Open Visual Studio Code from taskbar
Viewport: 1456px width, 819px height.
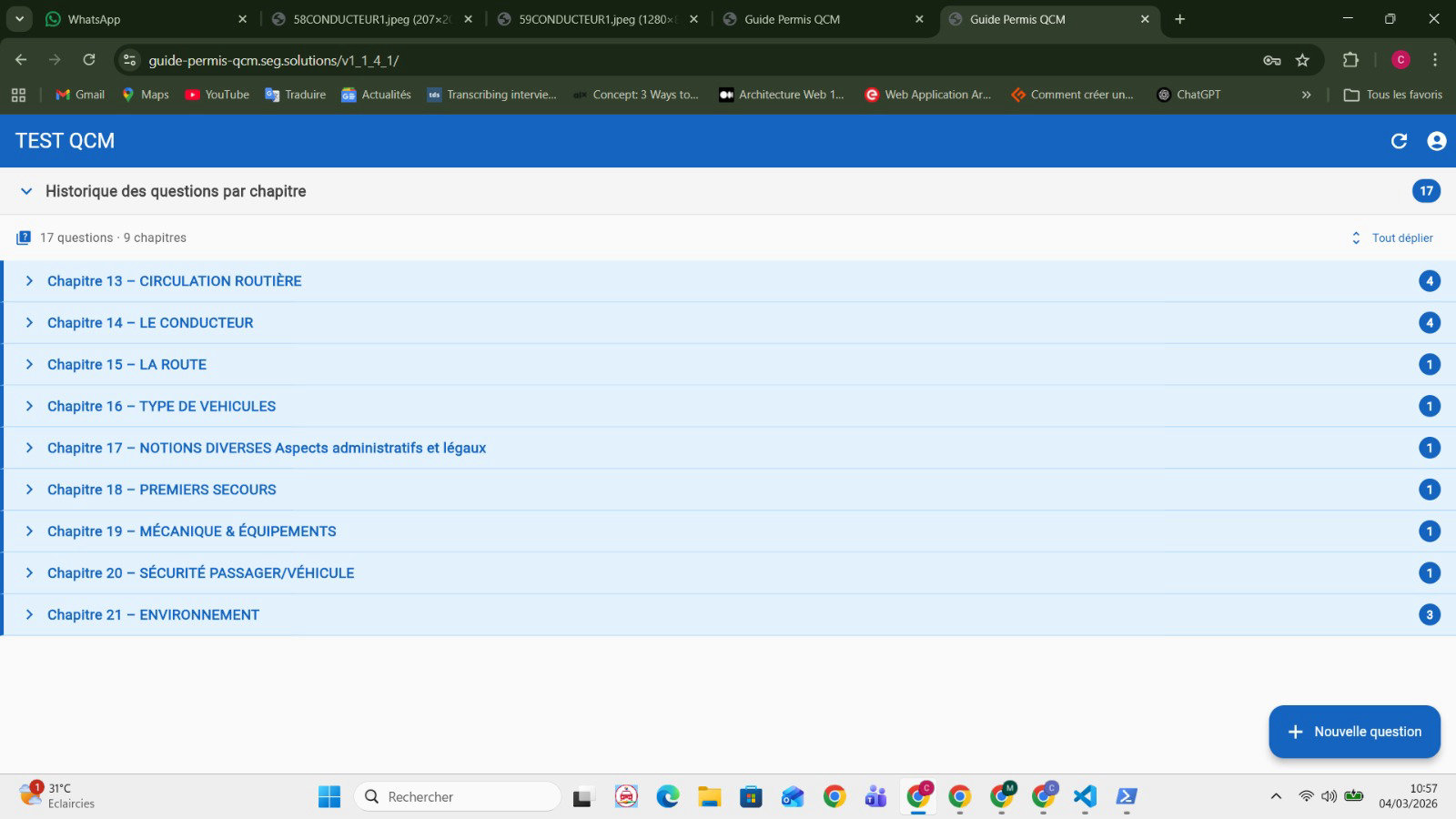tap(1085, 796)
